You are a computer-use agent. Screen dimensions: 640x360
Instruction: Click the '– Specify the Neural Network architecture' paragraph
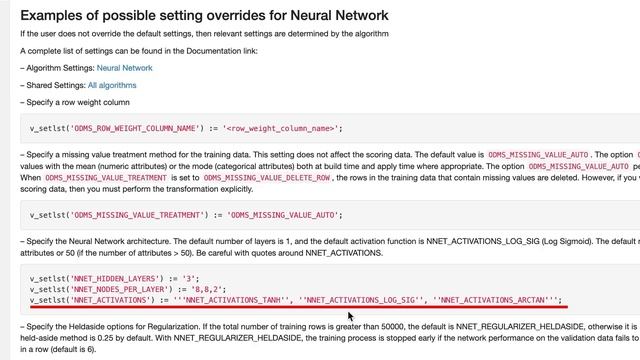point(330,247)
